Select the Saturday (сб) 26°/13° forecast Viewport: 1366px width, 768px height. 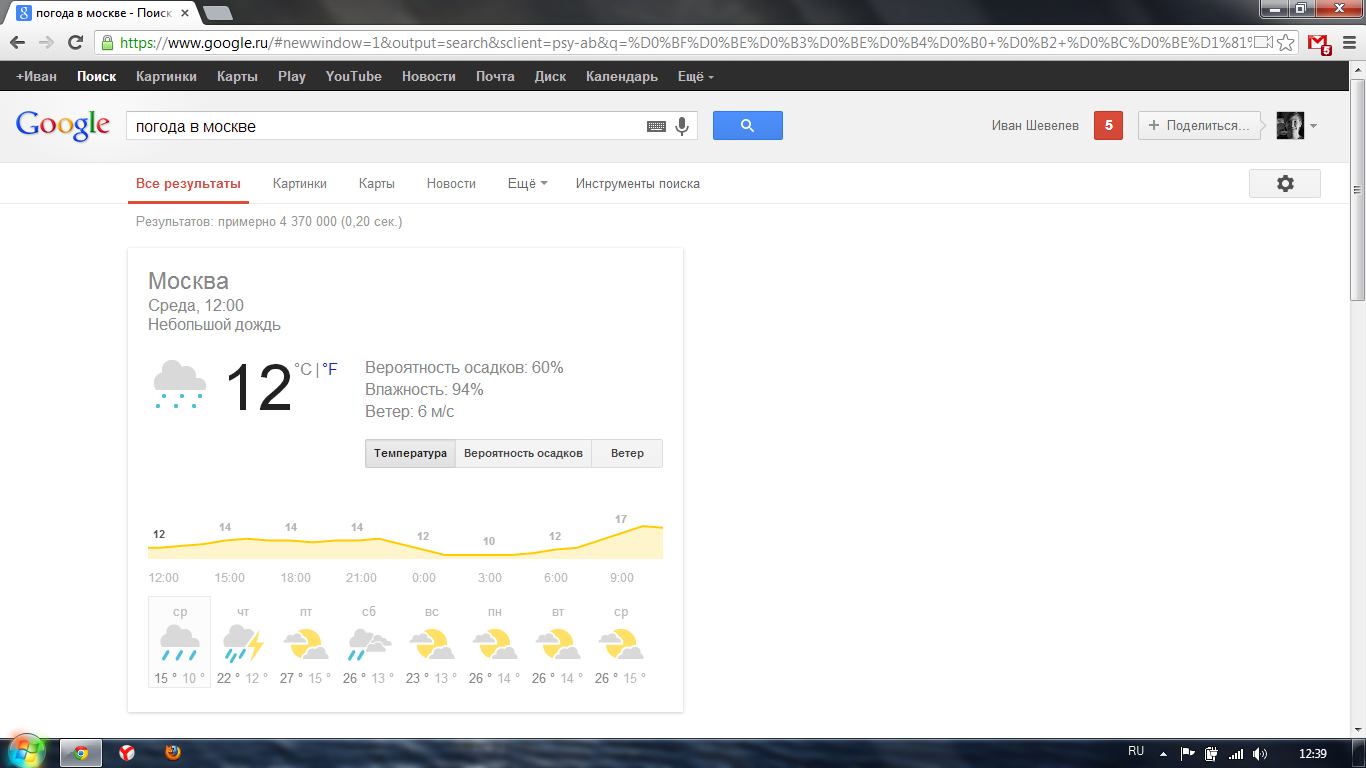(x=368, y=642)
